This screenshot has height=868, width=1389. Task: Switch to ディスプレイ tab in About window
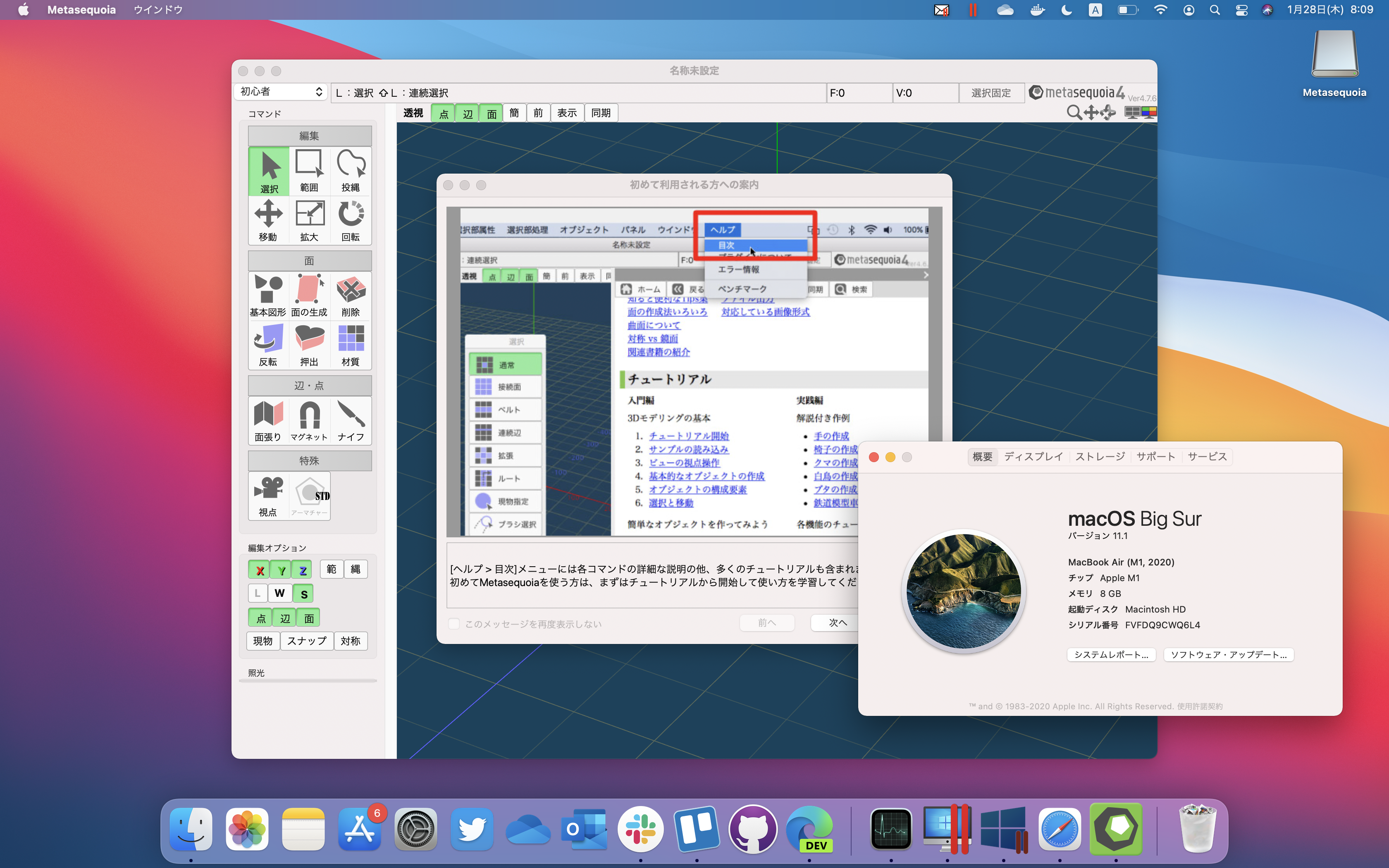point(1033,457)
